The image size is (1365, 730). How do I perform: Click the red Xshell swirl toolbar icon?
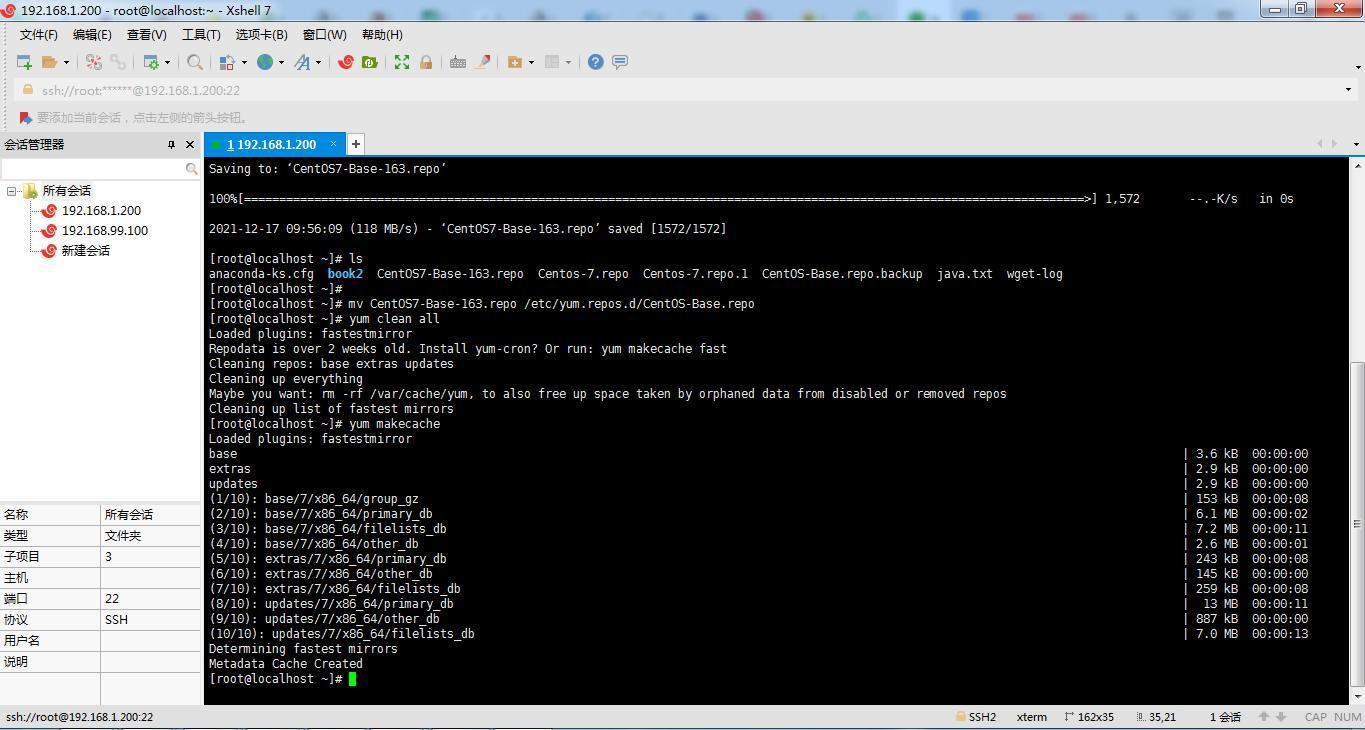click(x=346, y=62)
